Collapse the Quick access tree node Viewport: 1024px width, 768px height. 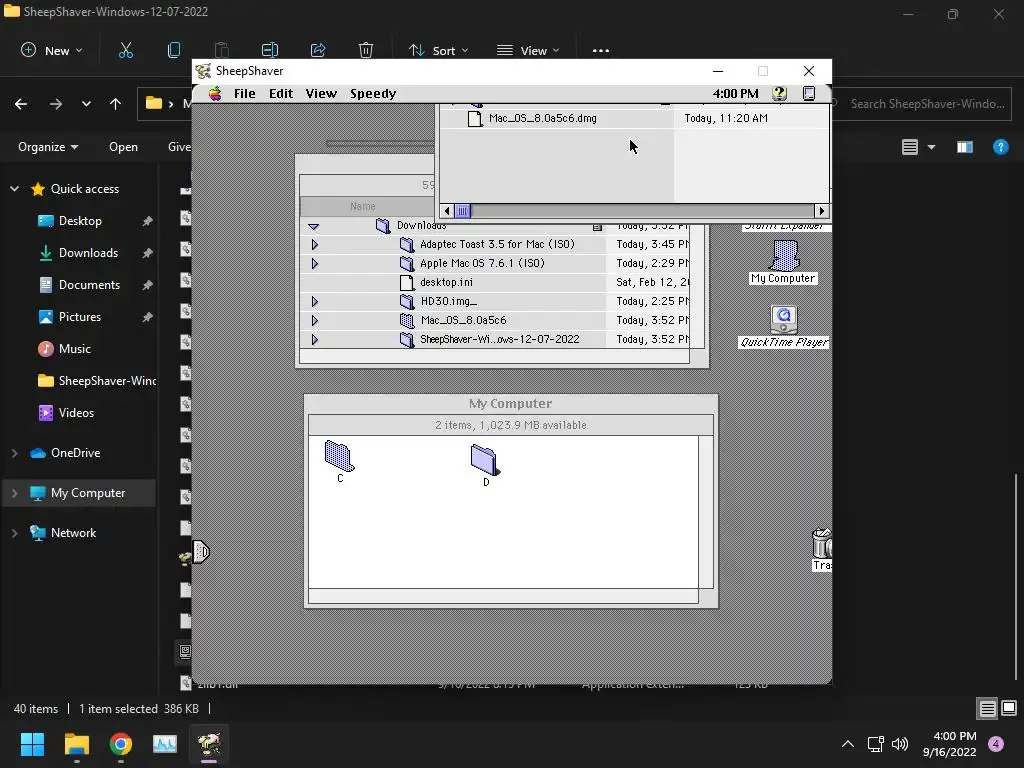point(14,189)
